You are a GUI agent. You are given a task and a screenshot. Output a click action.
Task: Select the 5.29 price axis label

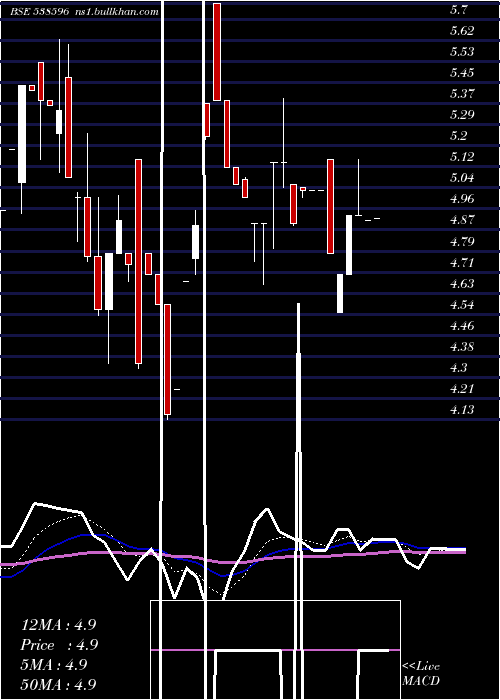pos(462,114)
